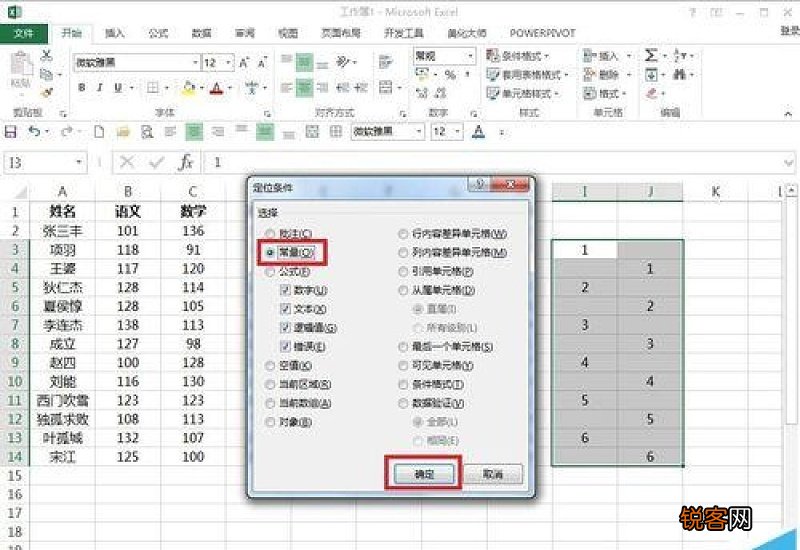
Task: Switch to the POWERPIVOT tab
Action: coord(542,33)
